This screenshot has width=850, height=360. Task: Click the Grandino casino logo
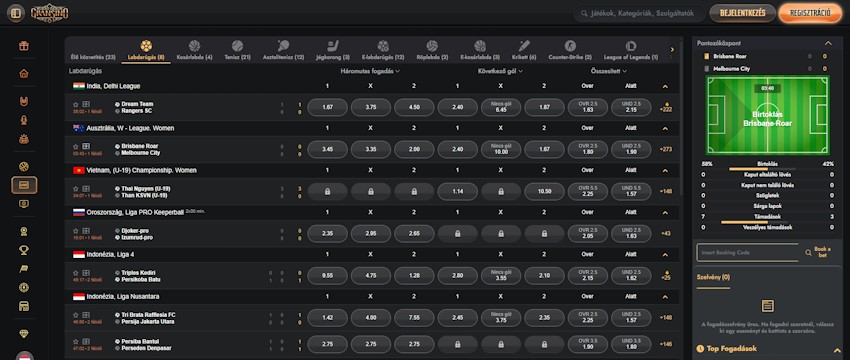(50, 14)
